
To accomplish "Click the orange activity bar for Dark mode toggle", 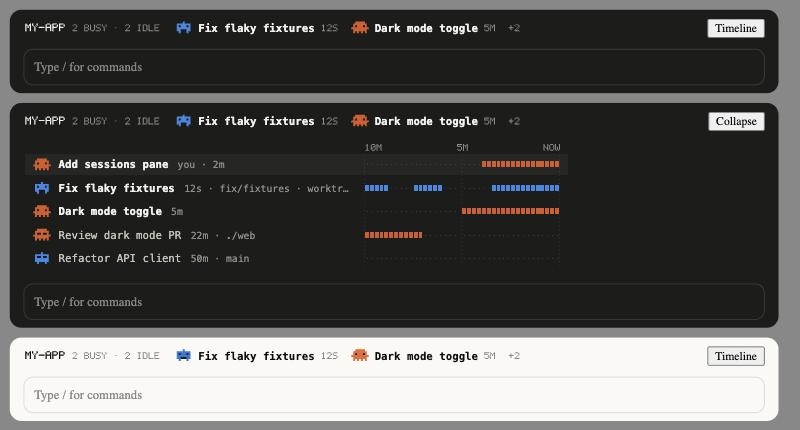I will (511, 211).
